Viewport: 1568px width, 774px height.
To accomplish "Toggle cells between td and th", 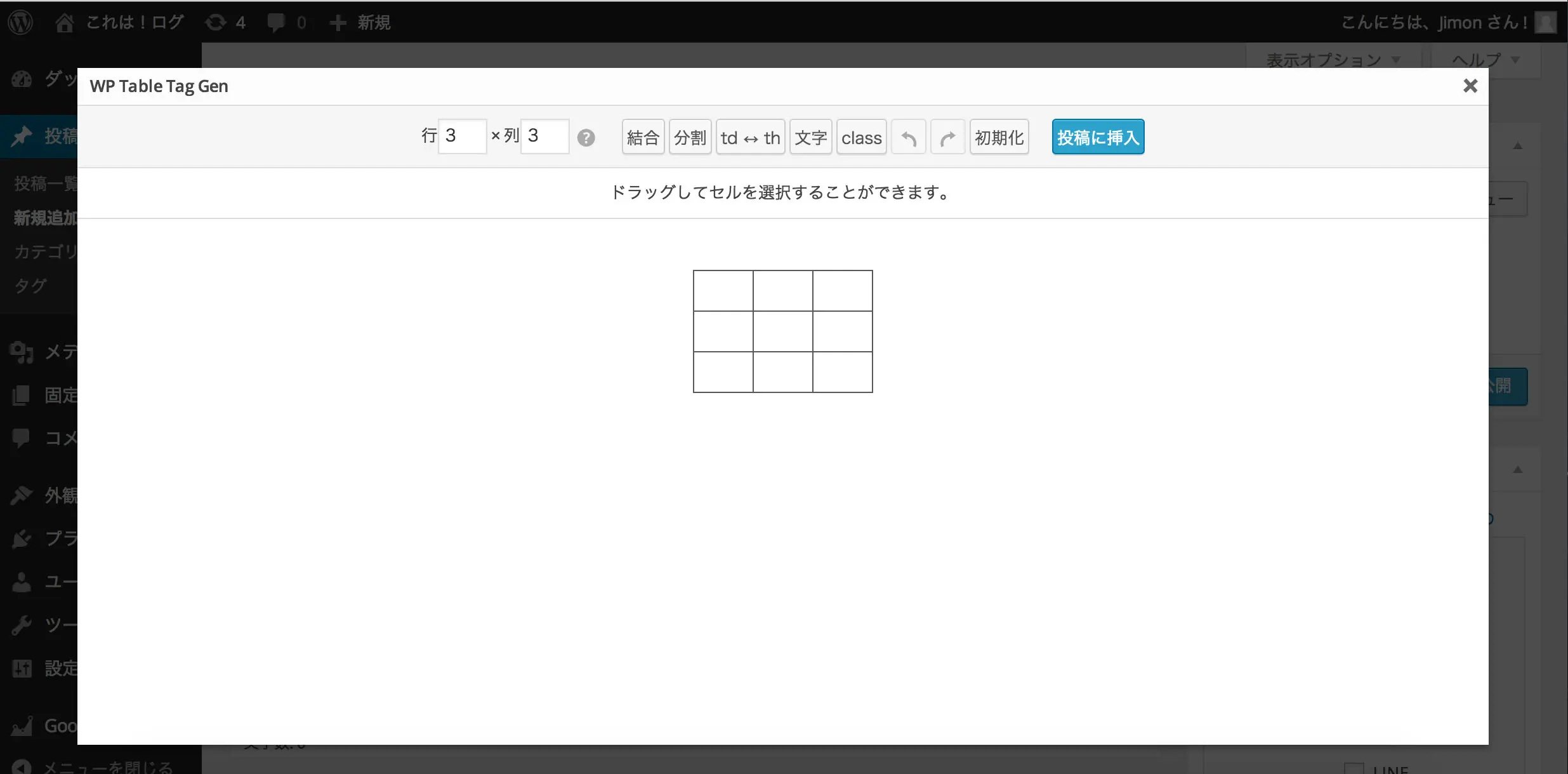I will [750, 137].
